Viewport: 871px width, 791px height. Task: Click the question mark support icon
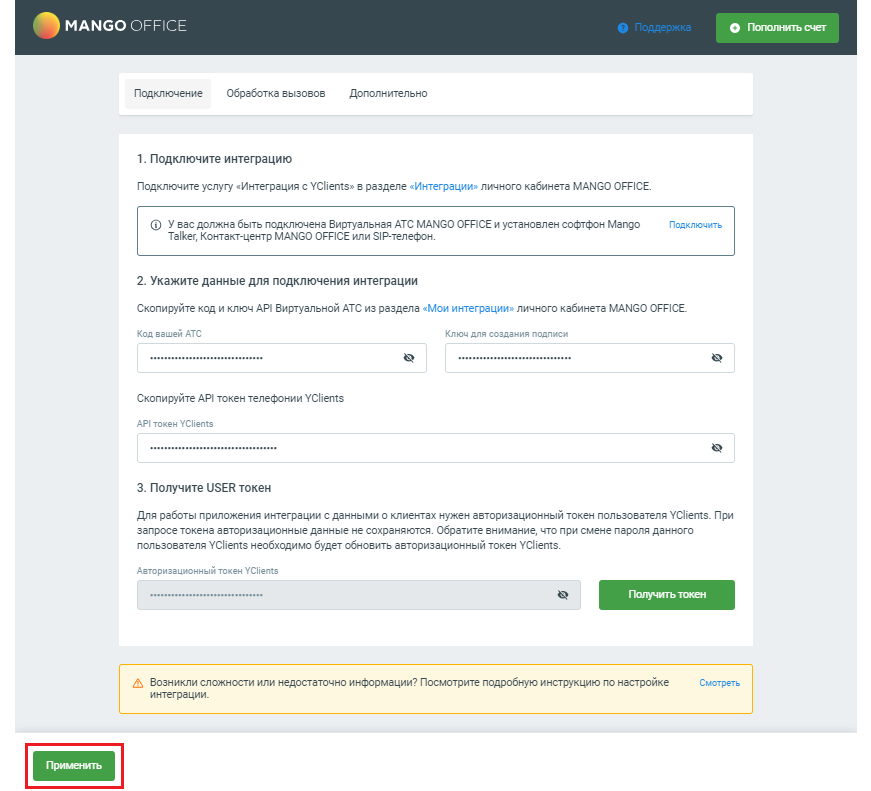[623, 28]
